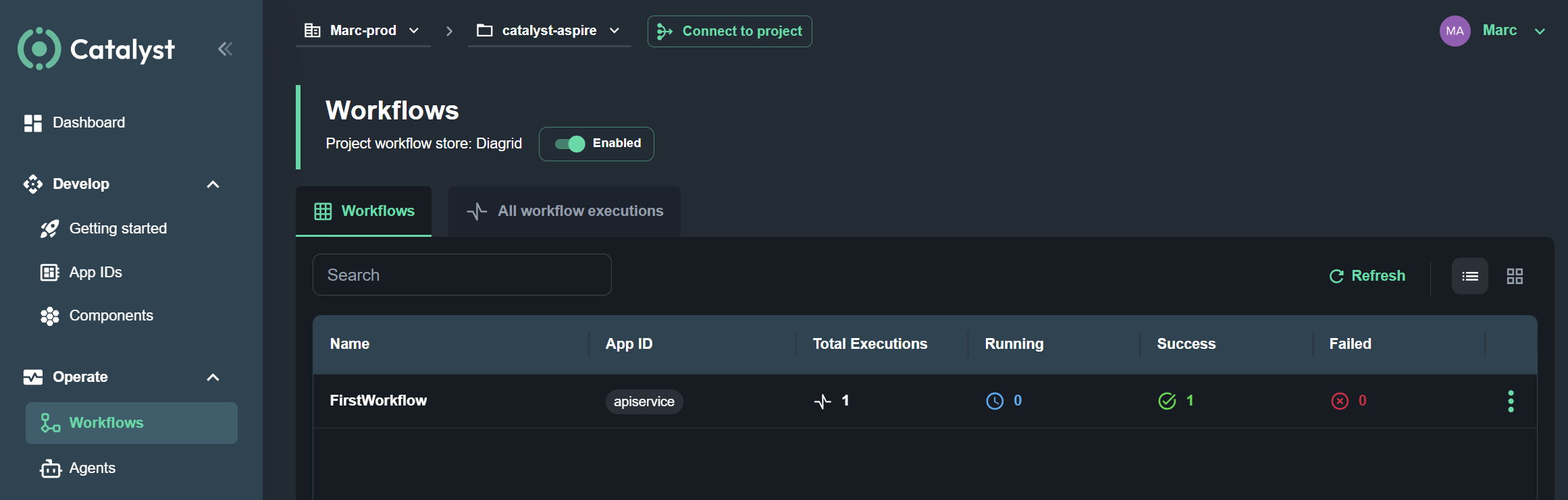The image size is (1568, 500).
Task: Click the Connect to project arrow icon
Action: pos(664,31)
